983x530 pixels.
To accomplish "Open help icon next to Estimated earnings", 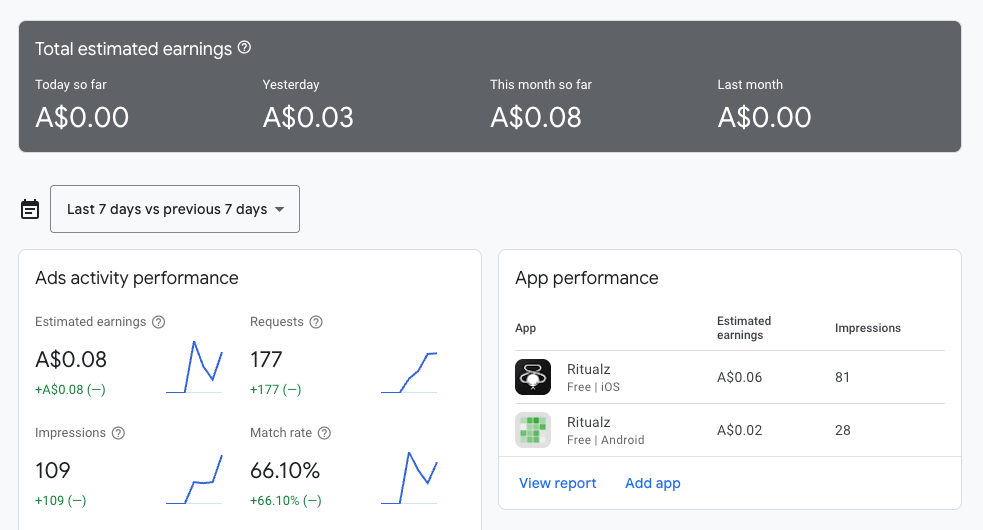I will [x=159, y=322].
